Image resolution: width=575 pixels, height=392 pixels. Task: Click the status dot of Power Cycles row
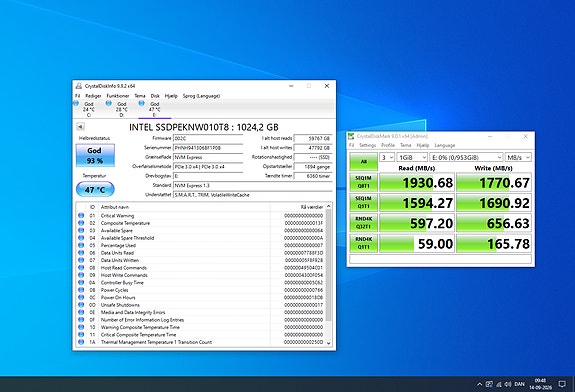pos(81,290)
